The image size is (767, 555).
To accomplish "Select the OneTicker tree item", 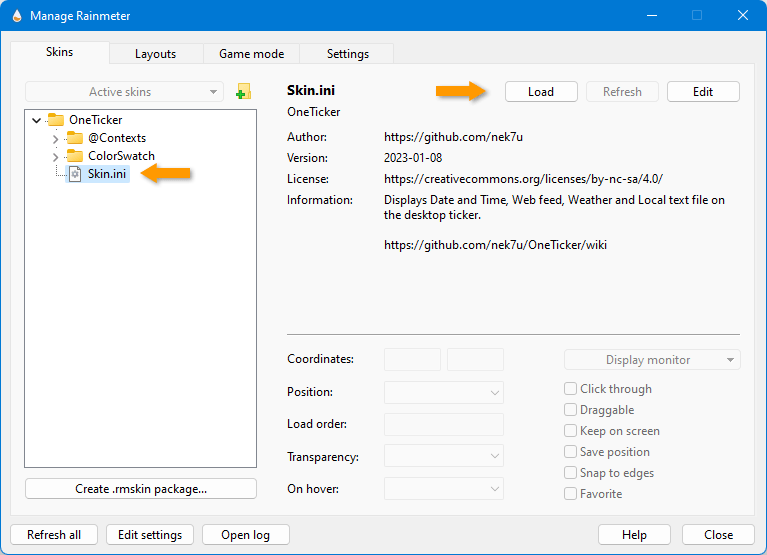I will point(95,120).
